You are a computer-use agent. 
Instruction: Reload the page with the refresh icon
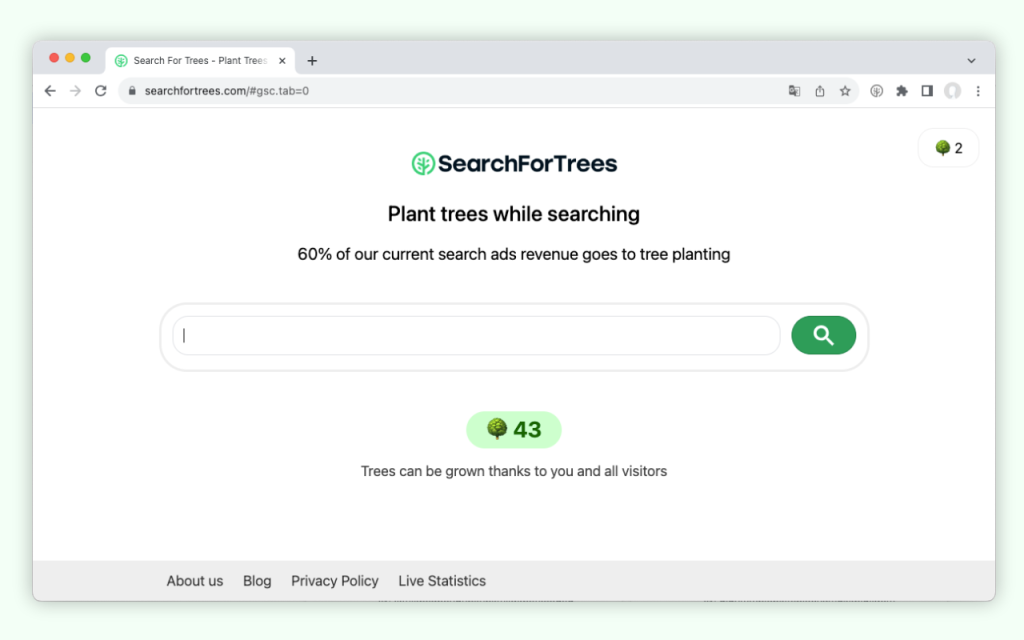point(100,90)
